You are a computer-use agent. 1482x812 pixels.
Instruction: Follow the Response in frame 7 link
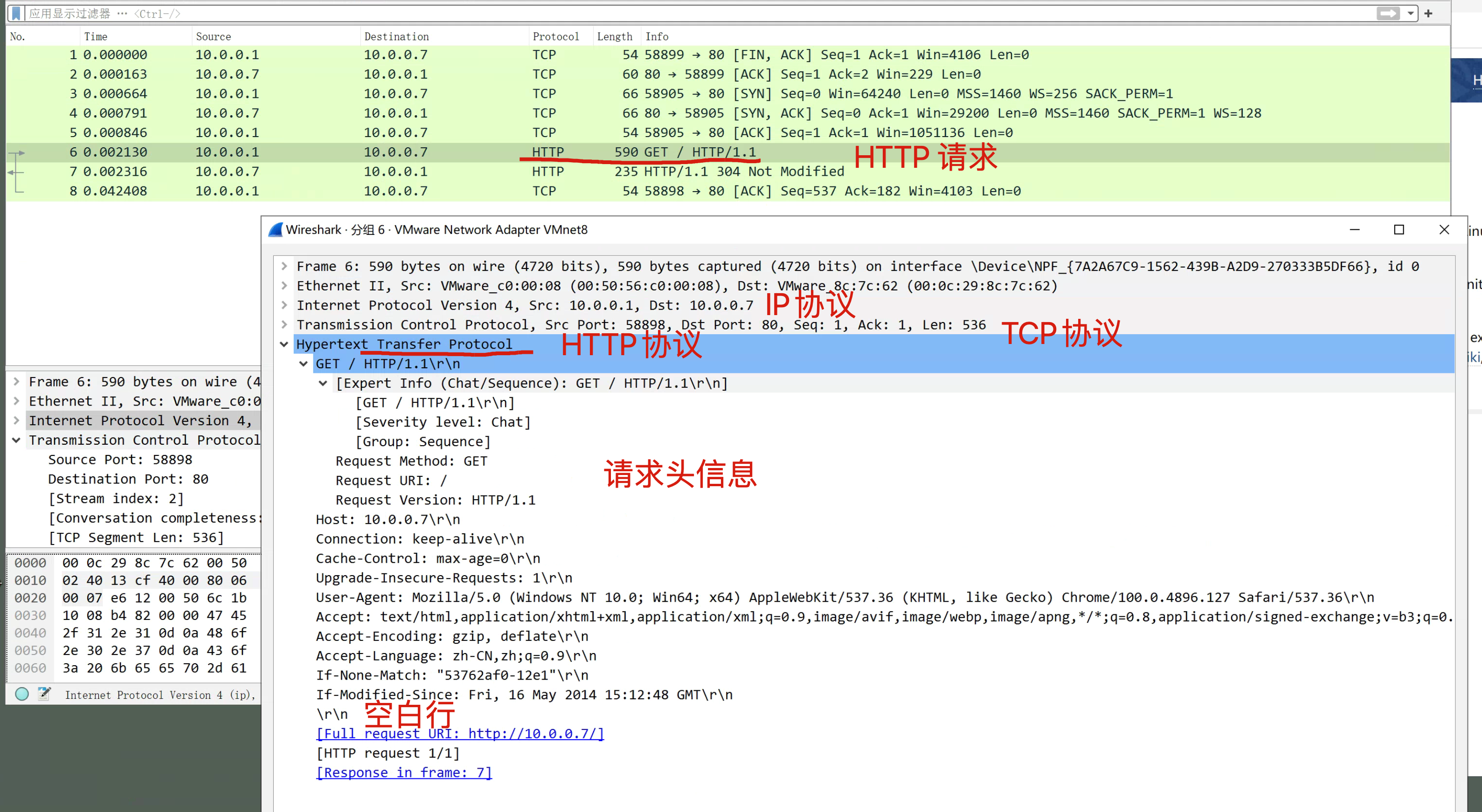[x=404, y=772]
